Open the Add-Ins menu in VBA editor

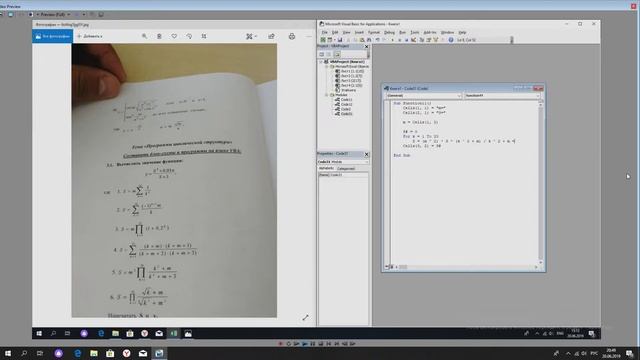pos(430,32)
